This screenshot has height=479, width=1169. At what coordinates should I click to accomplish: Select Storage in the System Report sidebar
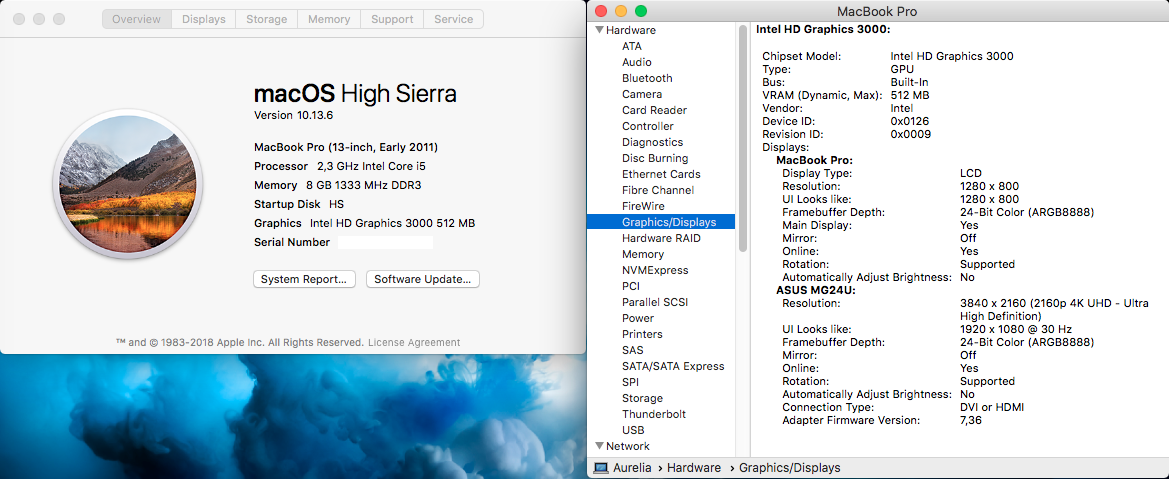point(642,398)
